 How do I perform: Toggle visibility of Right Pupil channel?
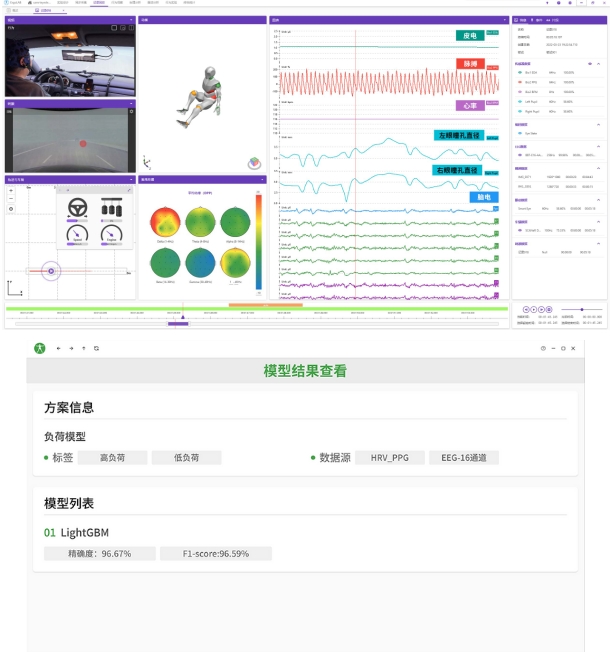(x=520, y=111)
